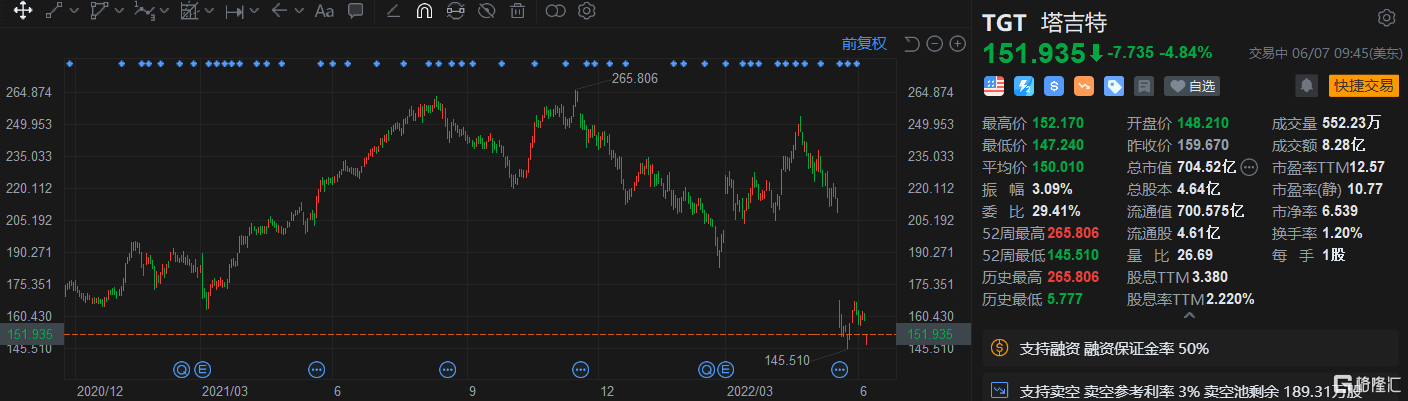Screen dimensions: 1408x401
Task: Select the comment bubble note tool
Action: [355, 12]
